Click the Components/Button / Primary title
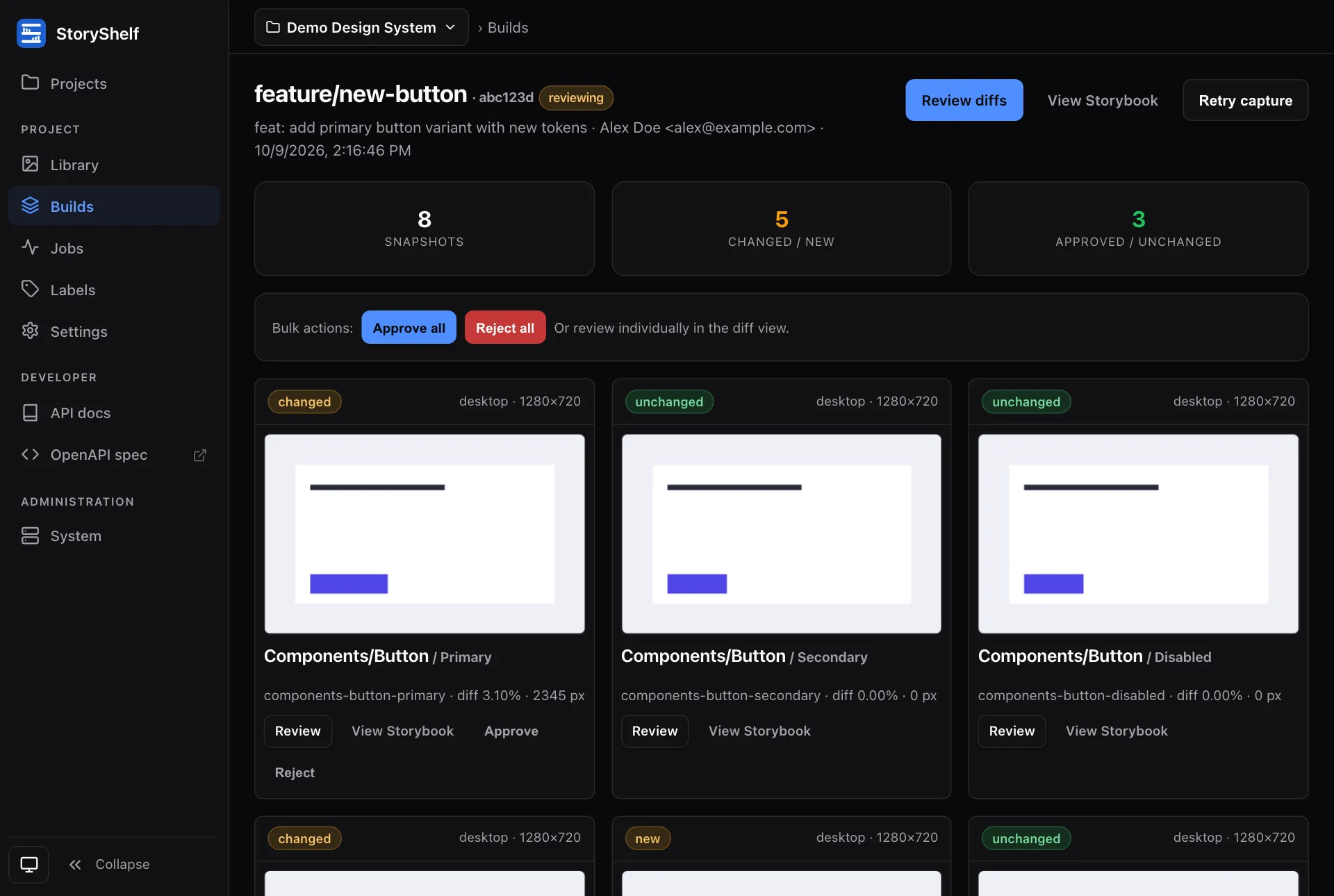Screen dimensions: 1334x896 (377, 656)
